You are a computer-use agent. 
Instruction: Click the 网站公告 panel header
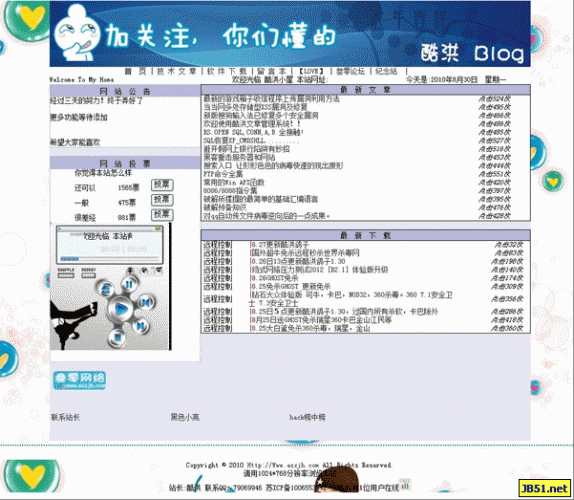click(x=125, y=91)
